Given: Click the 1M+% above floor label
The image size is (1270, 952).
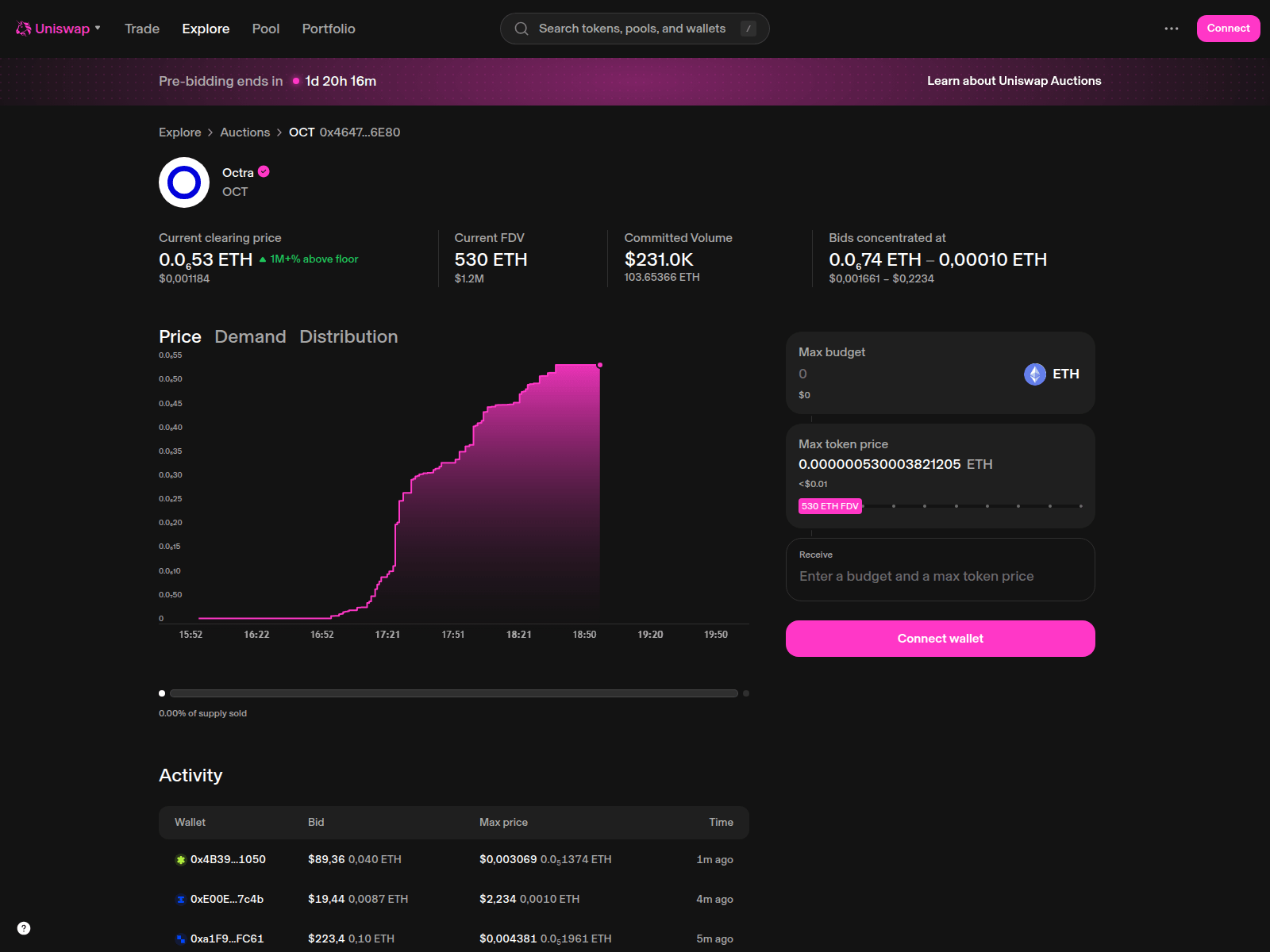Looking at the screenshot, I should coord(314,259).
